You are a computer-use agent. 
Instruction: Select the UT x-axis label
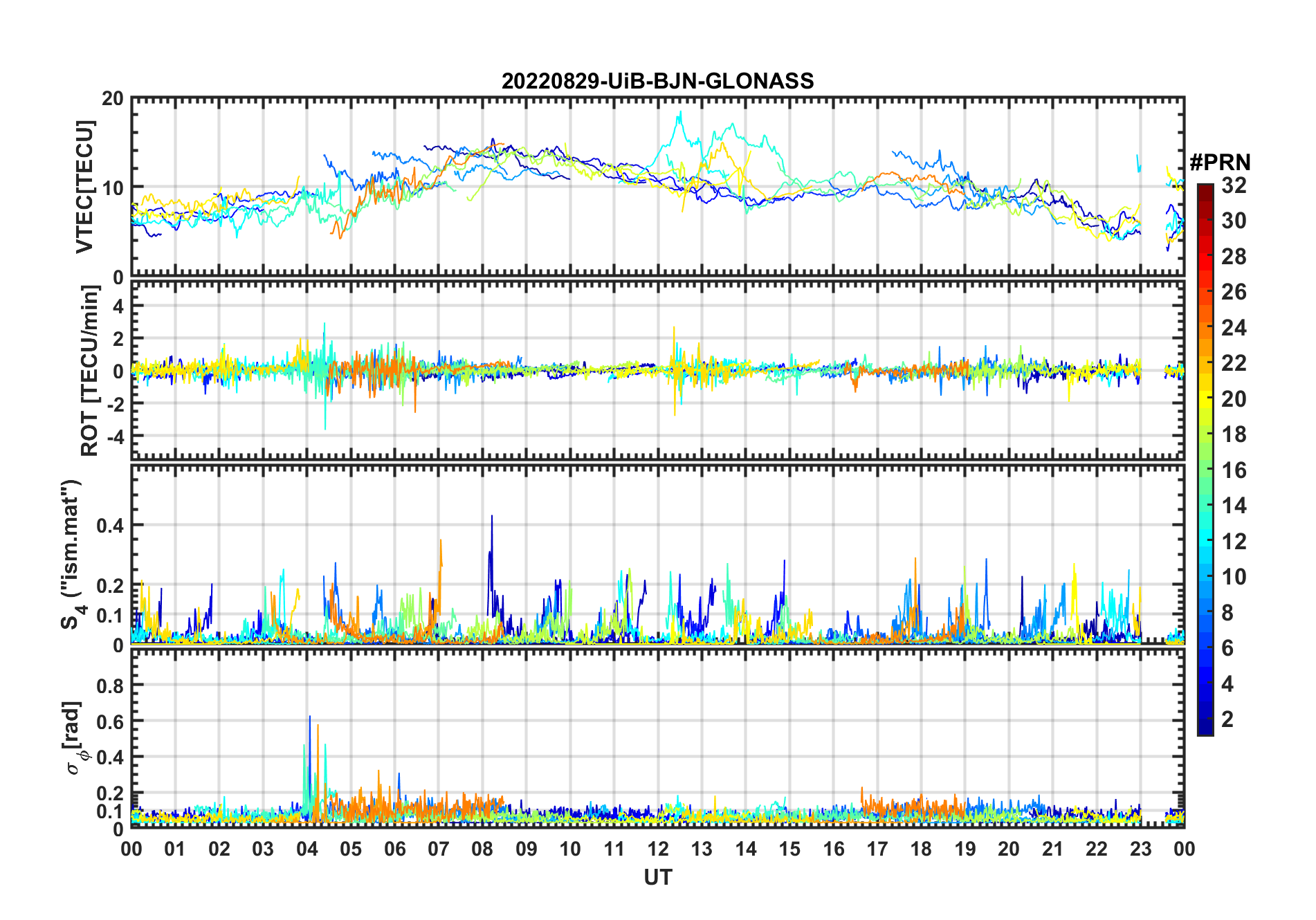coord(658,877)
